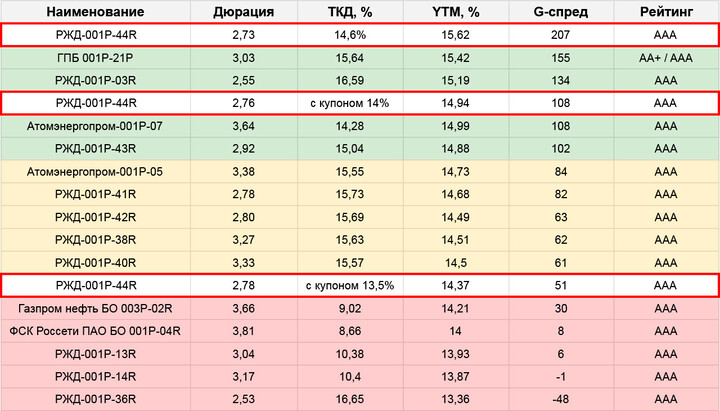Click the 'с купоном 13,5%' cell
Image resolution: width=720 pixels, height=411 pixels.
point(350,286)
